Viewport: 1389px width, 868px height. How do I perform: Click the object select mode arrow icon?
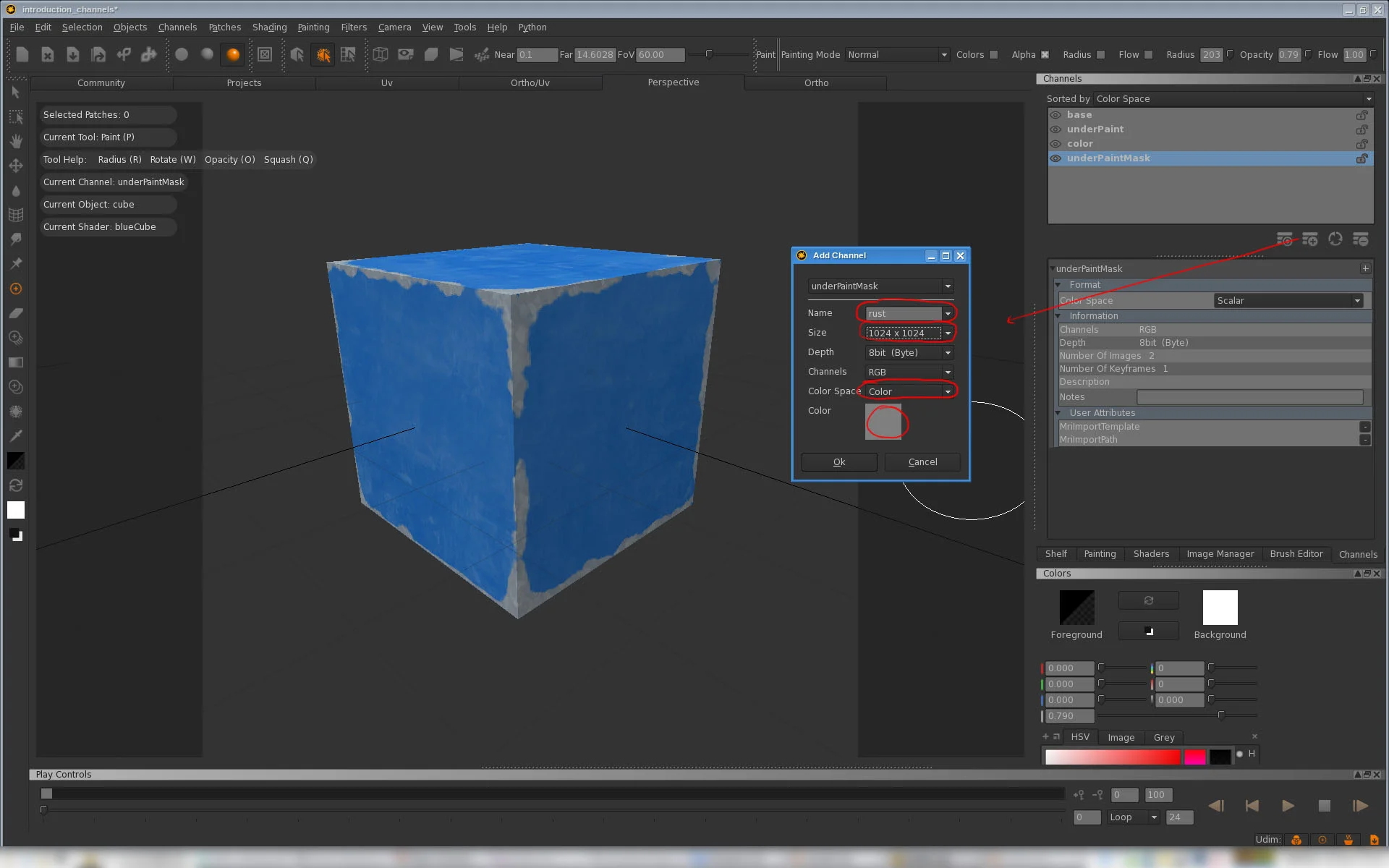[297, 54]
